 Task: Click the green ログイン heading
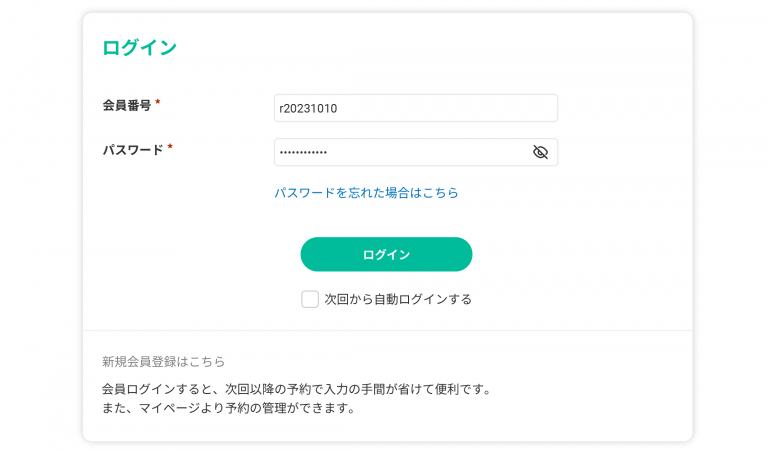point(139,47)
